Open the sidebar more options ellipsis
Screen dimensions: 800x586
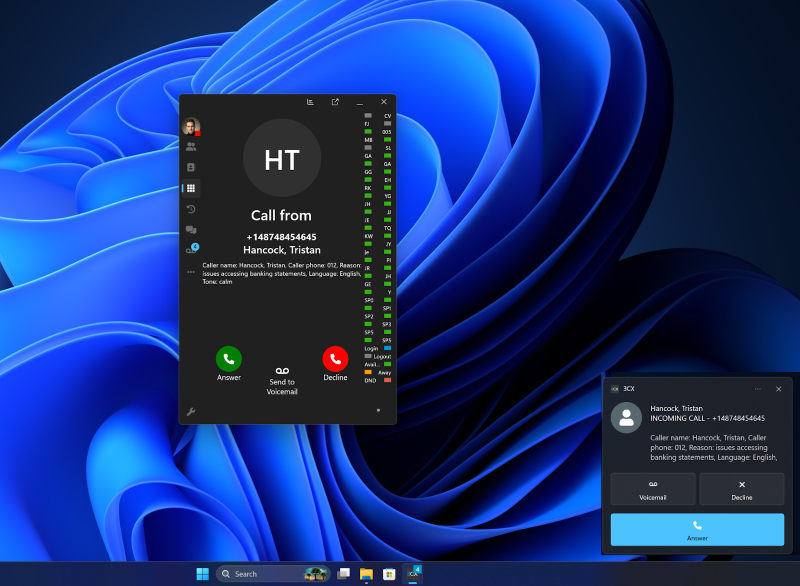pos(191,272)
